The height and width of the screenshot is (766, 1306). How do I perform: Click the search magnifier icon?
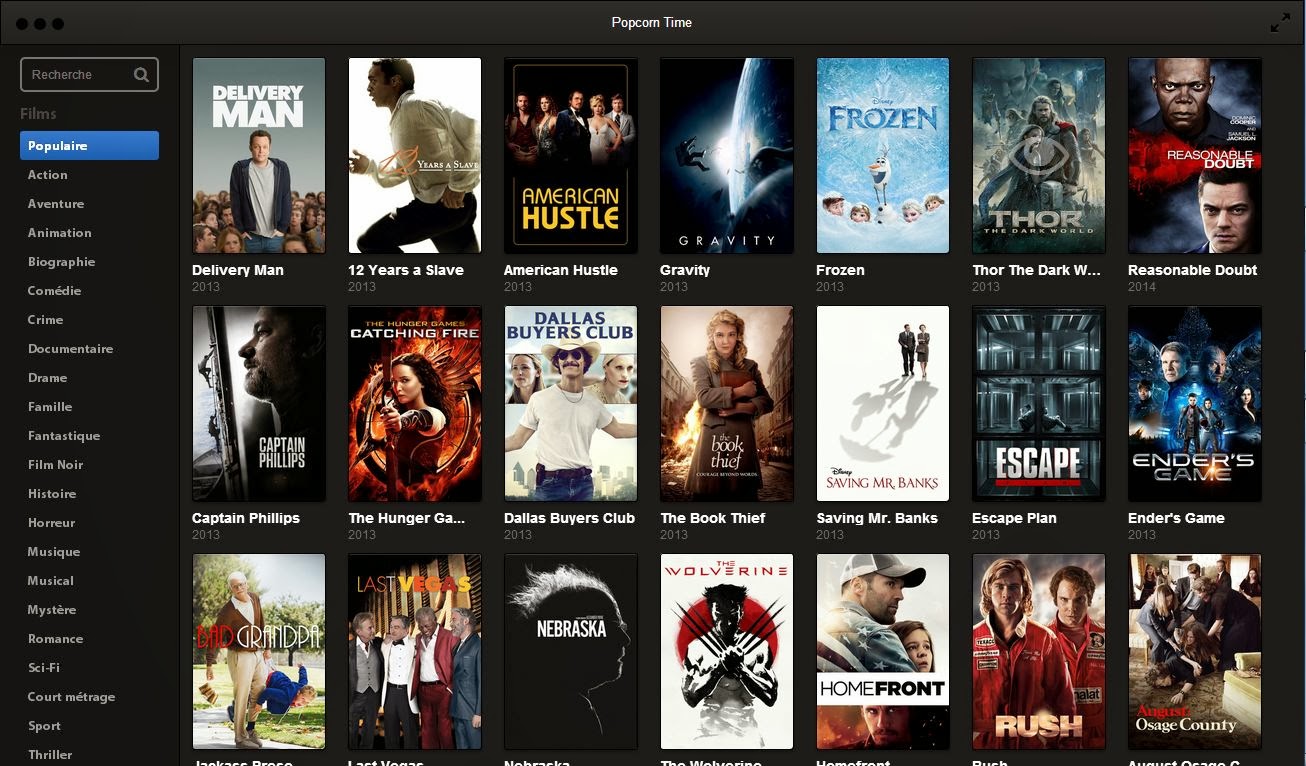coord(141,75)
